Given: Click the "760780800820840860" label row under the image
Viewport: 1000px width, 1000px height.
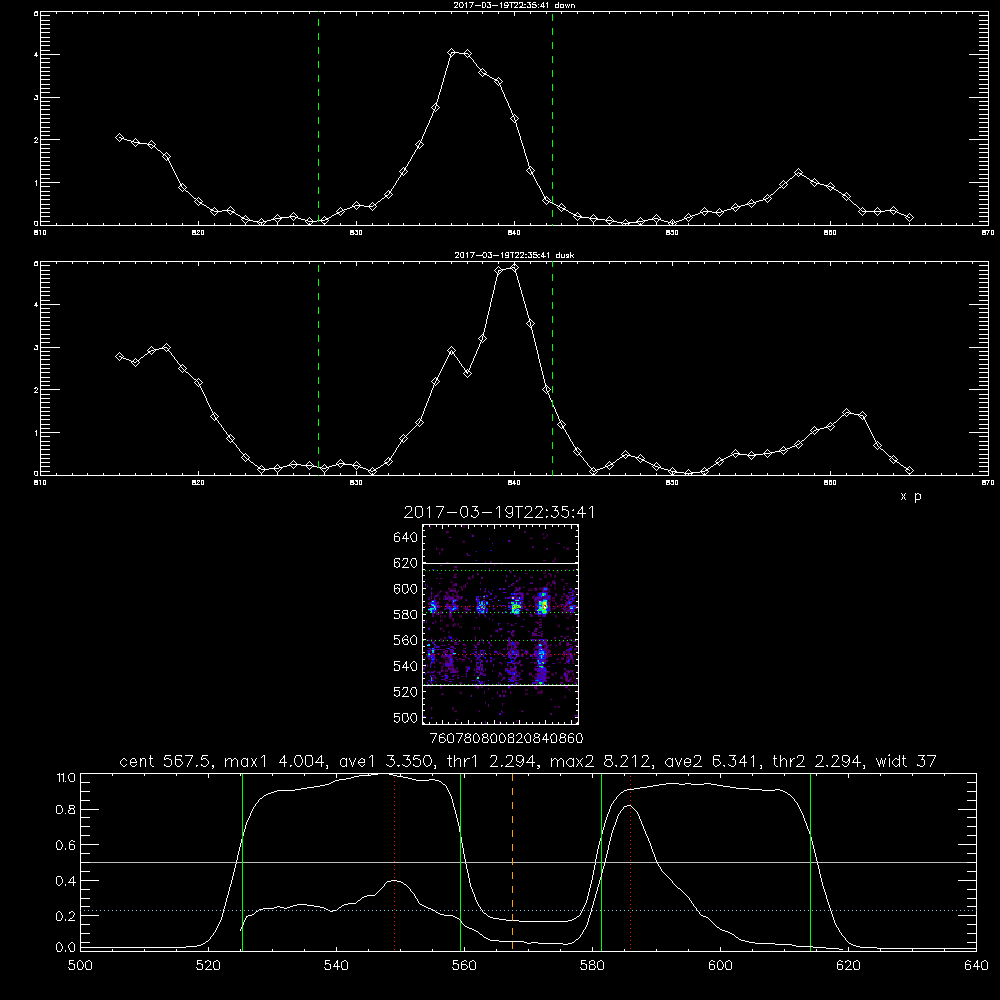Looking at the screenshot, I should tap(507, 738).
